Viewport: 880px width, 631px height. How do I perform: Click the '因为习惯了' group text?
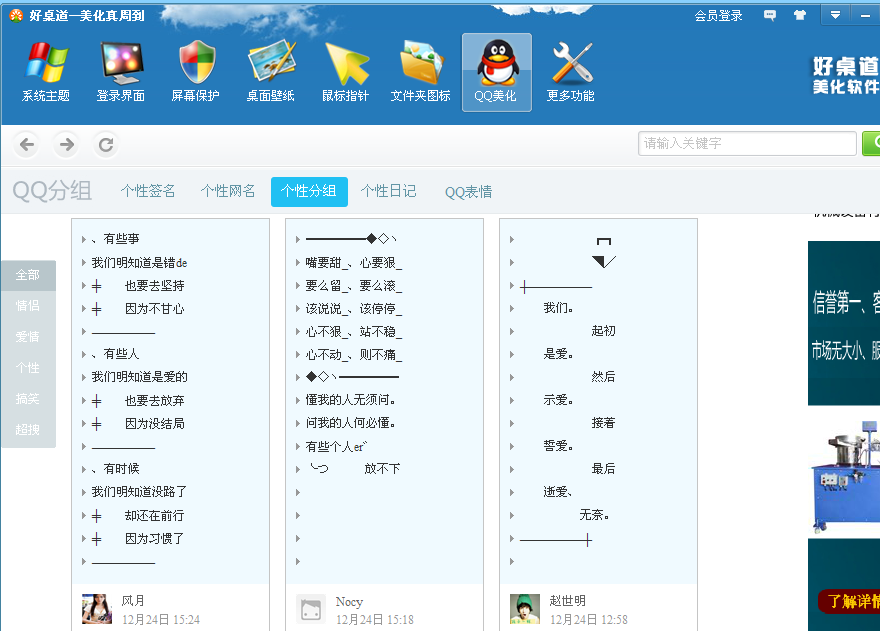(154, 539)
